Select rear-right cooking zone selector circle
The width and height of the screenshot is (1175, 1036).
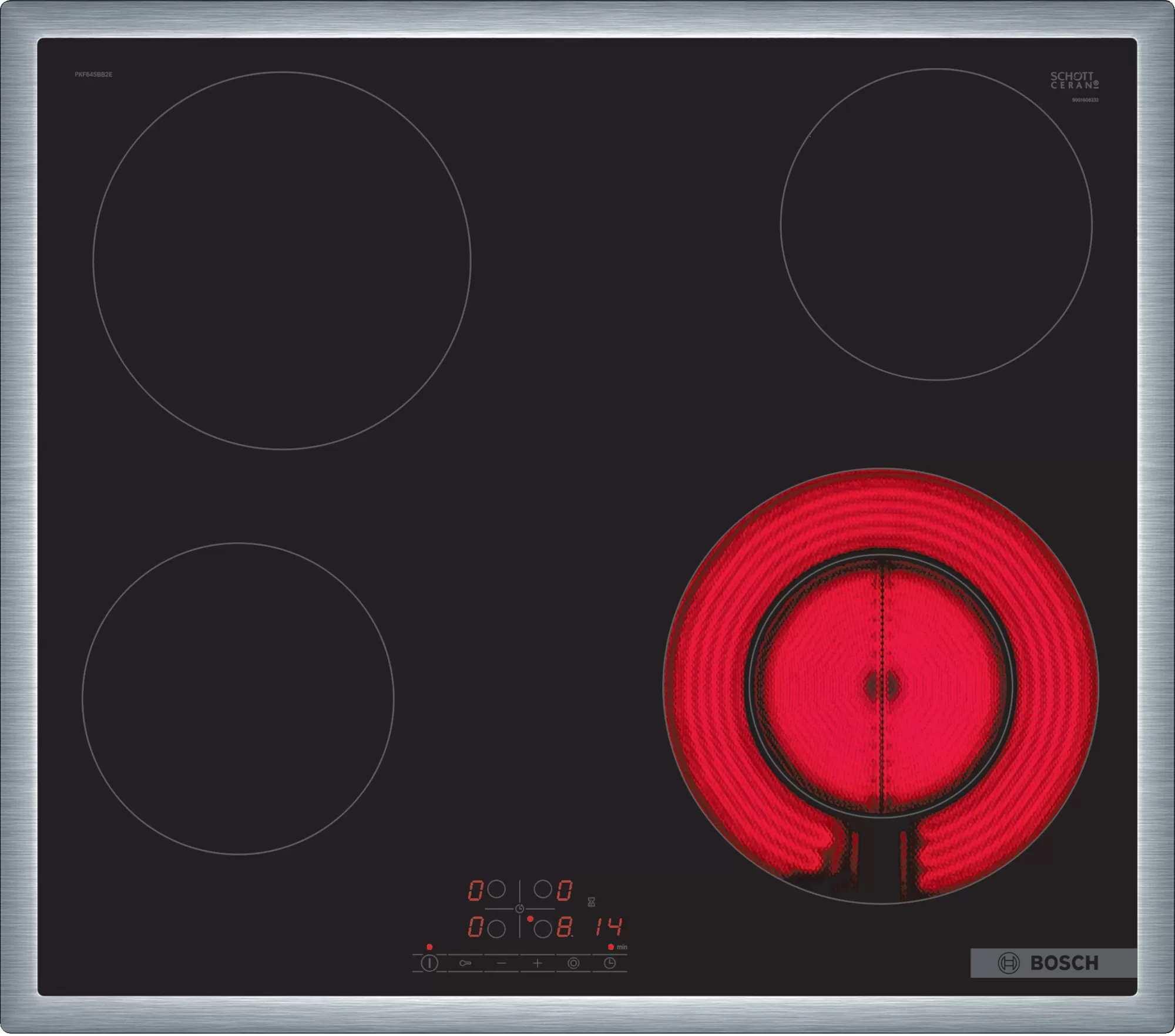[x=542, y=889]
